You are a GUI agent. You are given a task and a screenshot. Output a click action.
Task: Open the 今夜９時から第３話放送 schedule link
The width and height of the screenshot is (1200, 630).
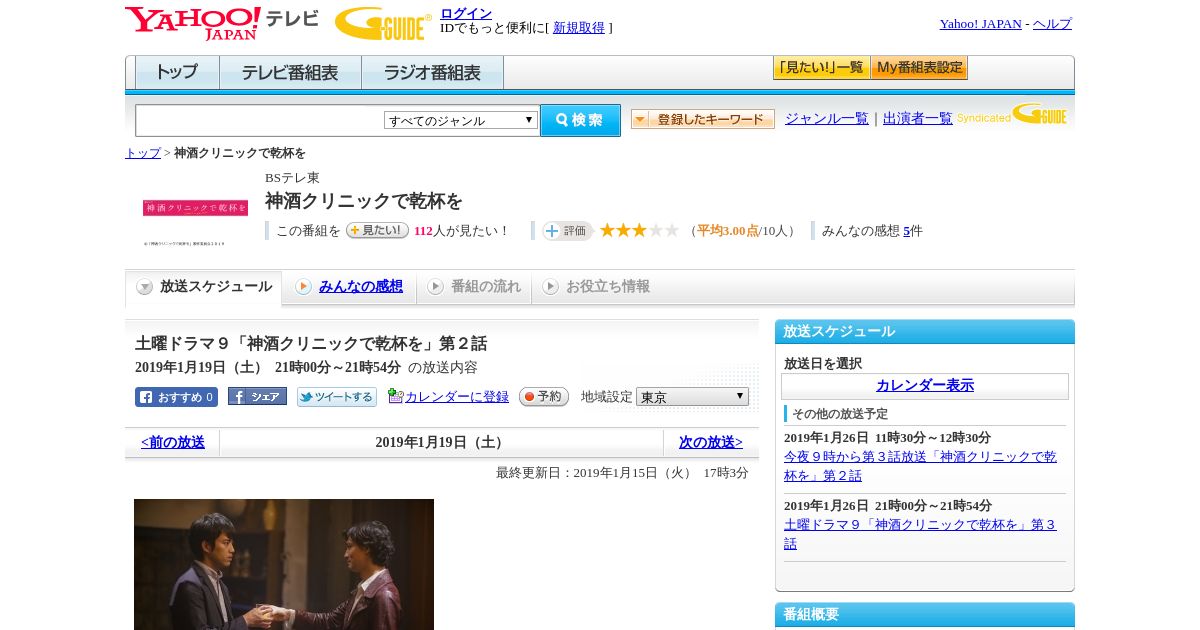(x=920, y=466)
